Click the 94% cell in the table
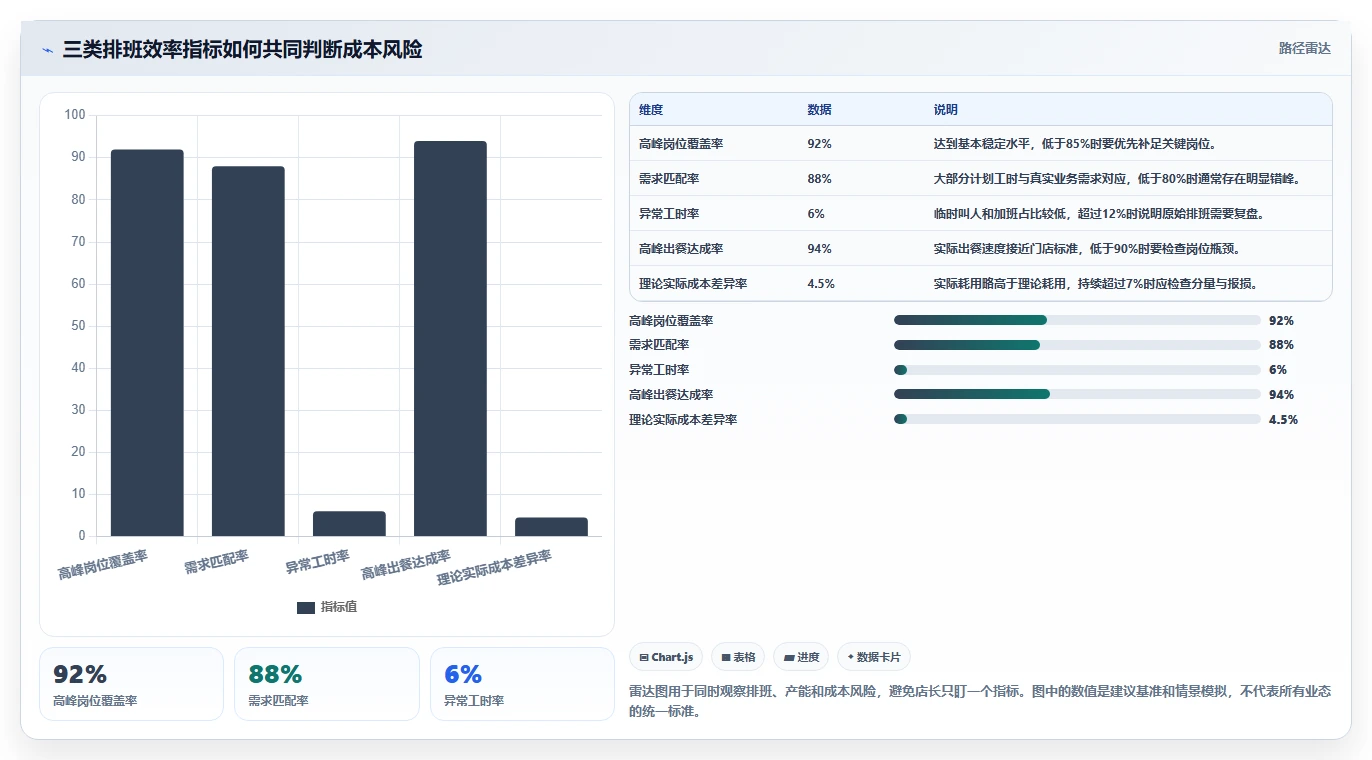1372x760 pixels. (x=819, y=249)
